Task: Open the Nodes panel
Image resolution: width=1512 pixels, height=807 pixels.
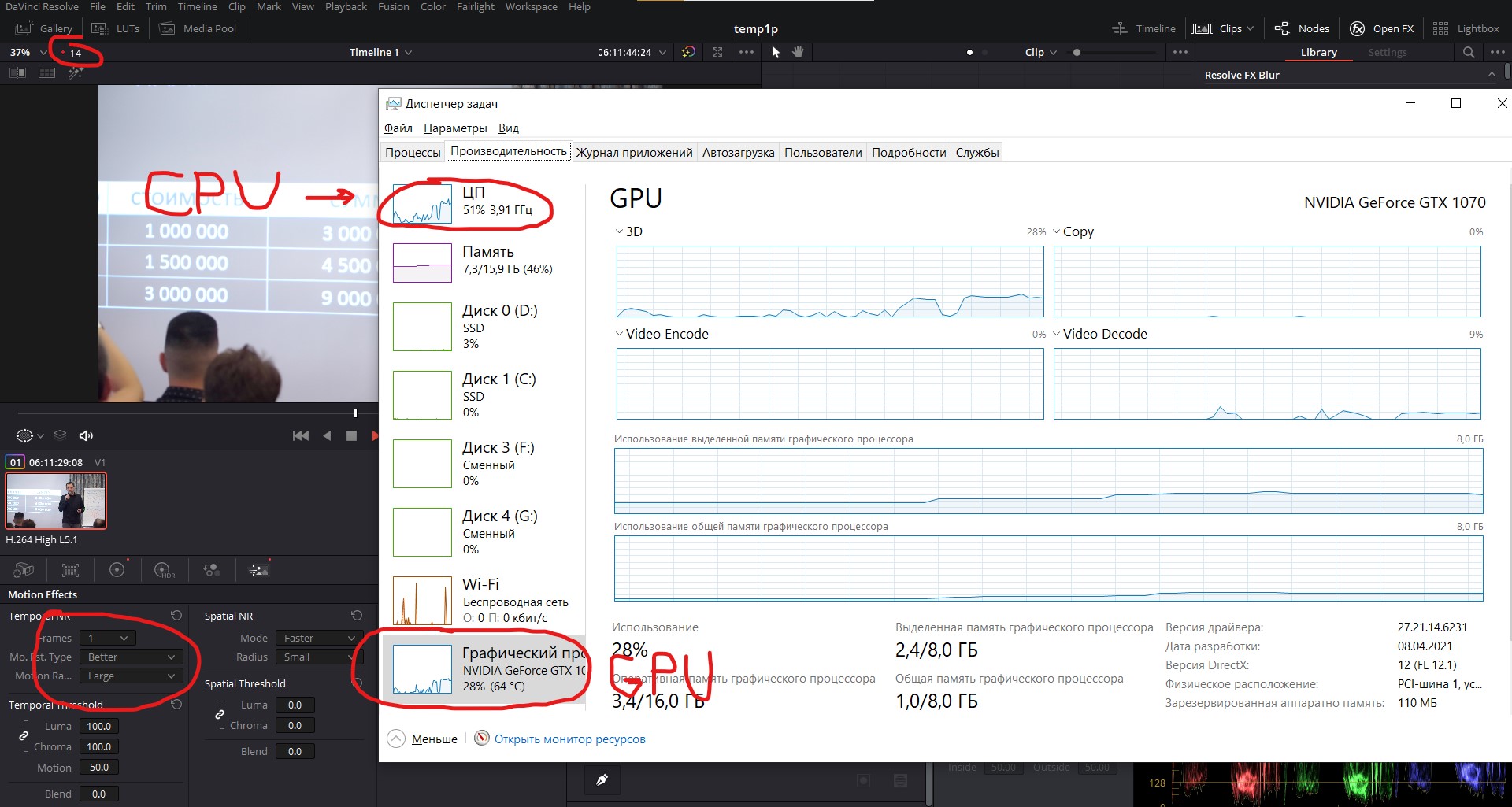Action: (1302, 28)
